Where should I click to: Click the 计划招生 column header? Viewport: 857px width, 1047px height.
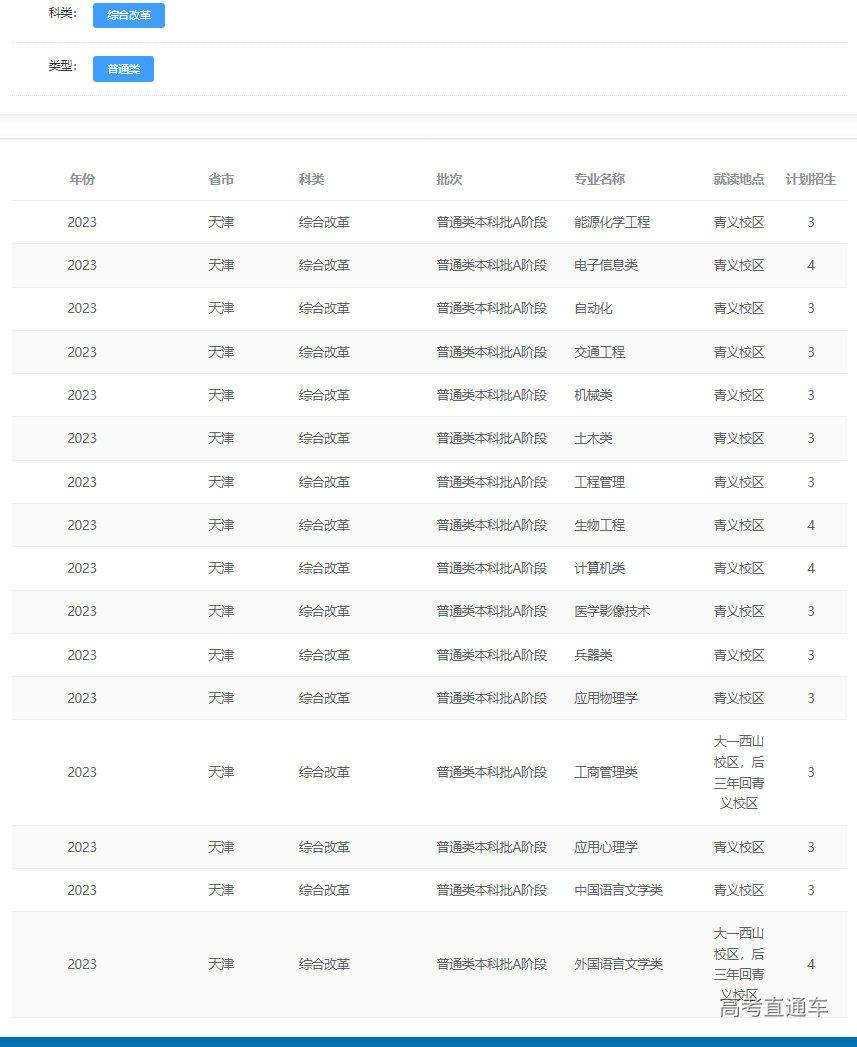click(810, 179)
